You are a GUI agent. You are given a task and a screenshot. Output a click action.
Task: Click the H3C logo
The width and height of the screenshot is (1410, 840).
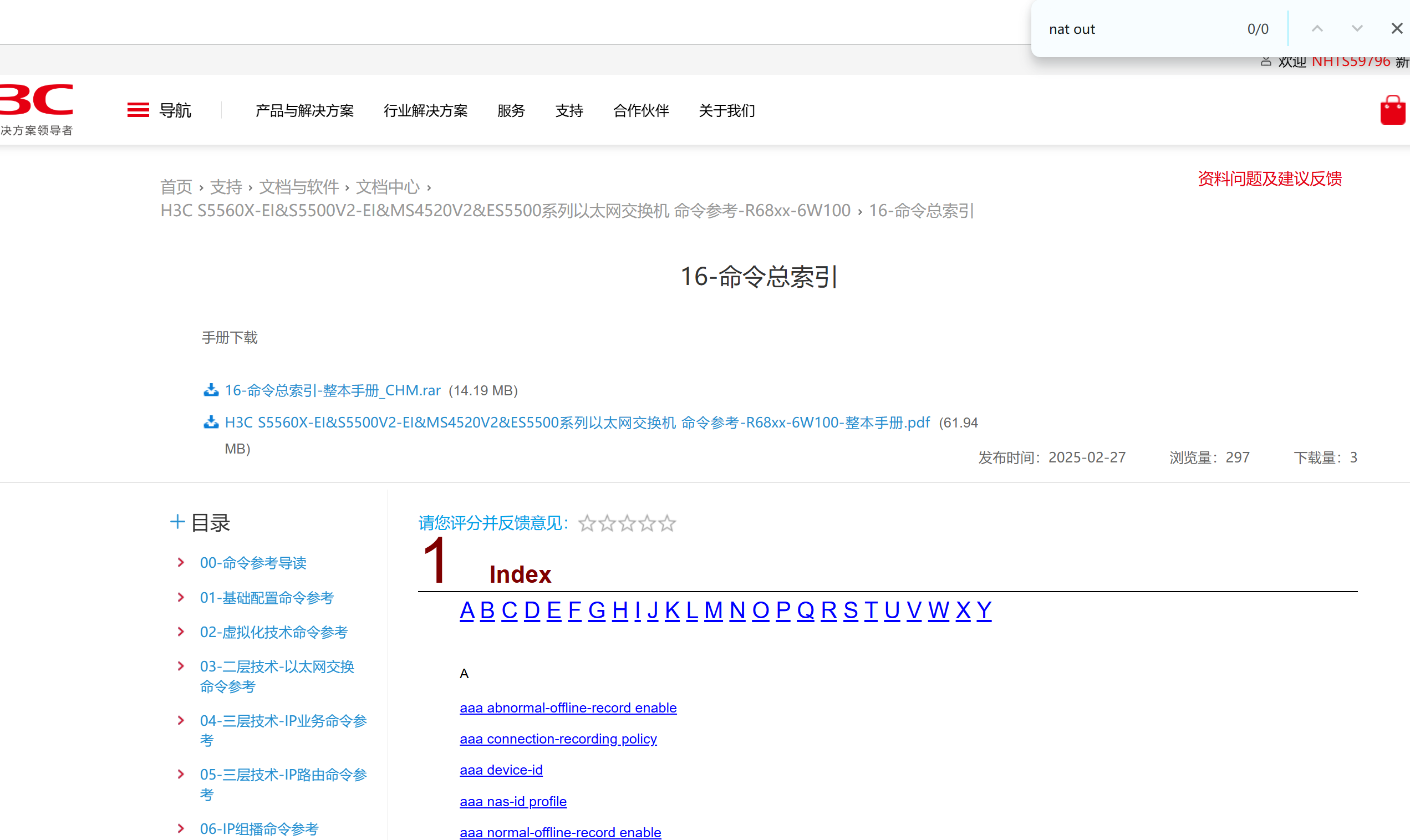click(37, 102)
